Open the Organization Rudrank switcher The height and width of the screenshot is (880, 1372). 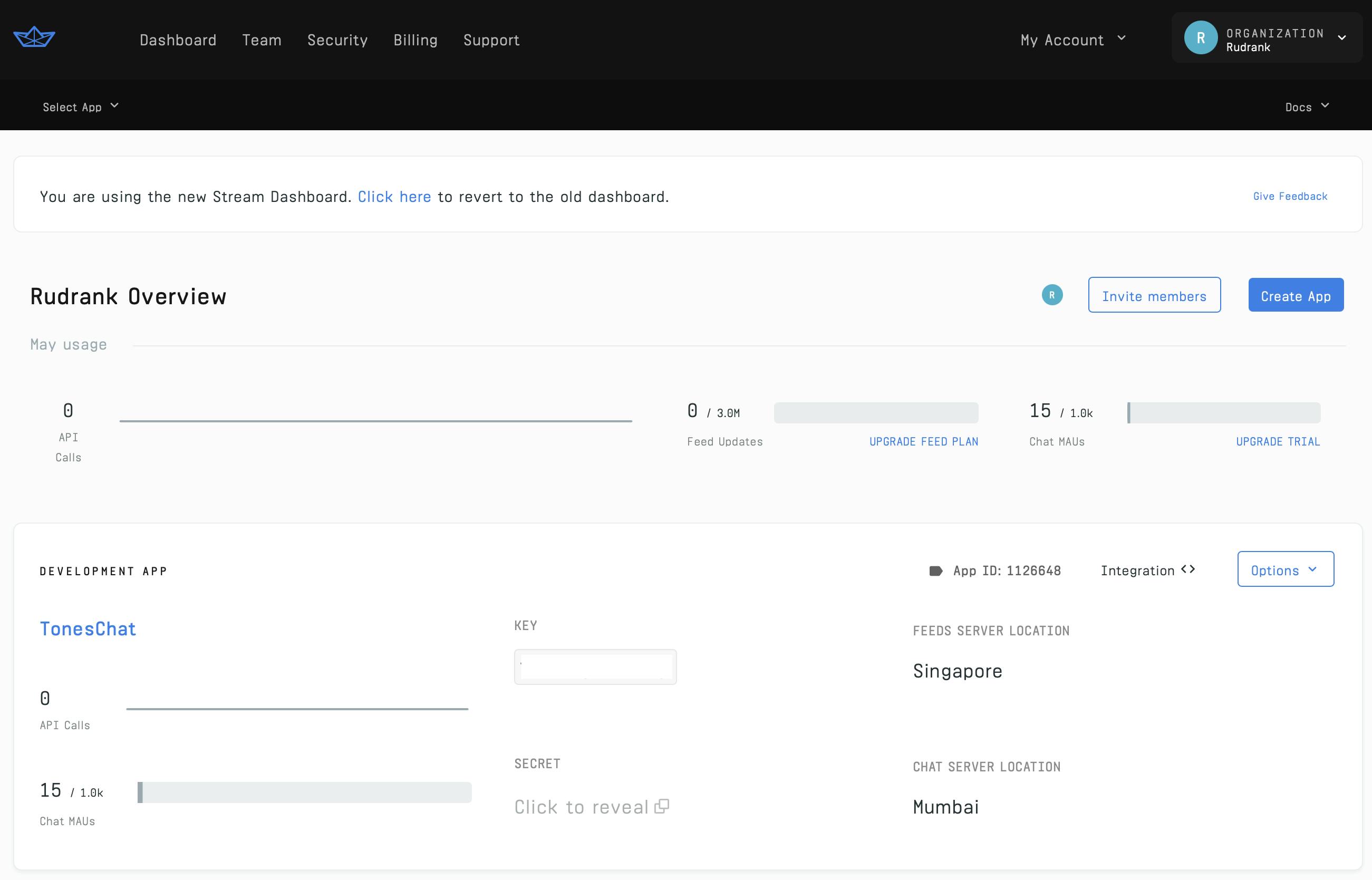[x=1267, y=38]
